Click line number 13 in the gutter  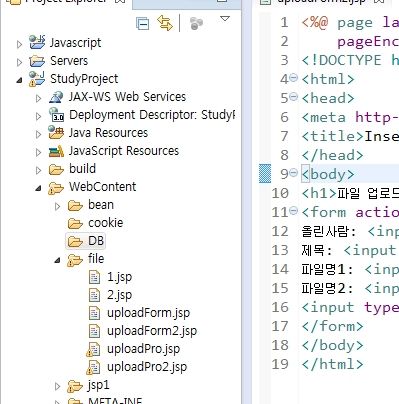pos(280,250)
